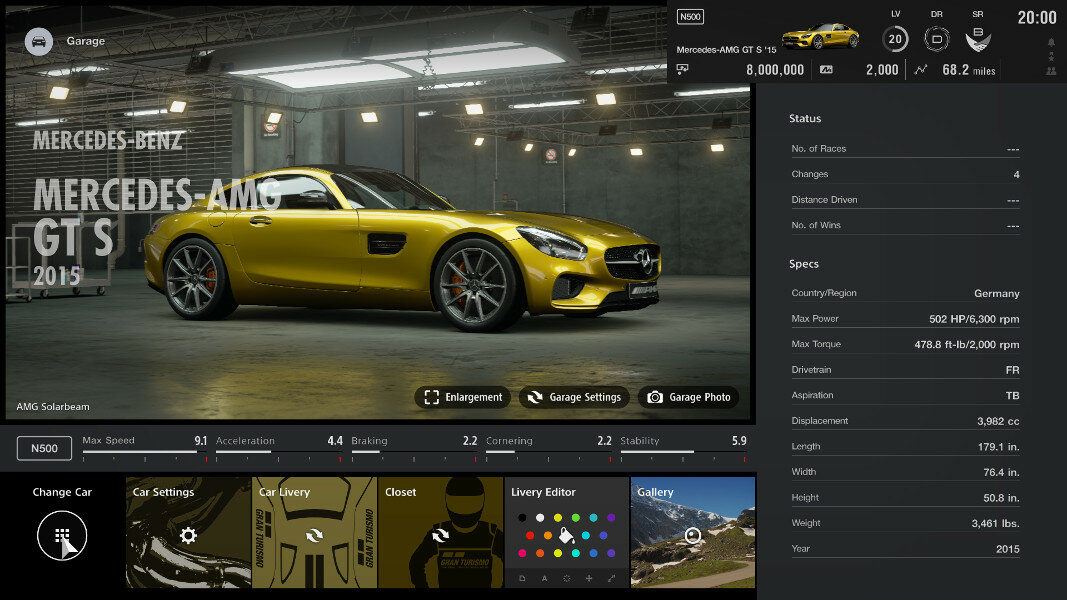Click the Enlargement button
Viewport: 1067px width, 600px height.
(462, 397)
